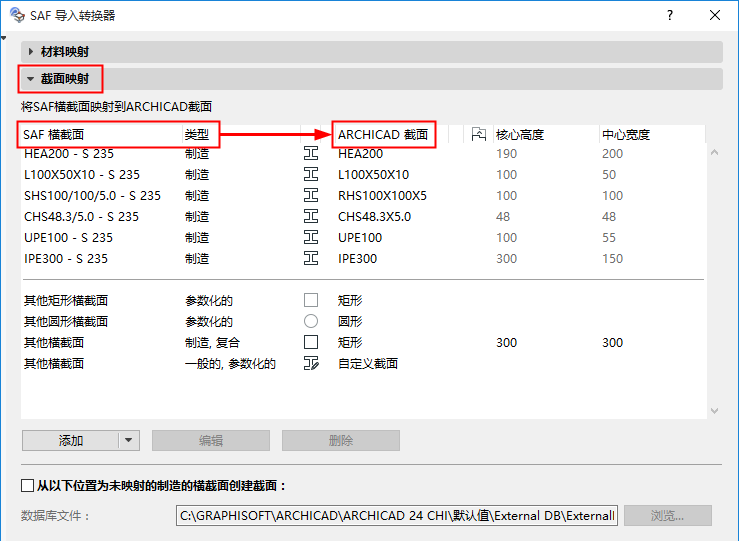Select the HEA200 - S 235 row
This screenshot has width=739, height=541.
pos(363,153)
